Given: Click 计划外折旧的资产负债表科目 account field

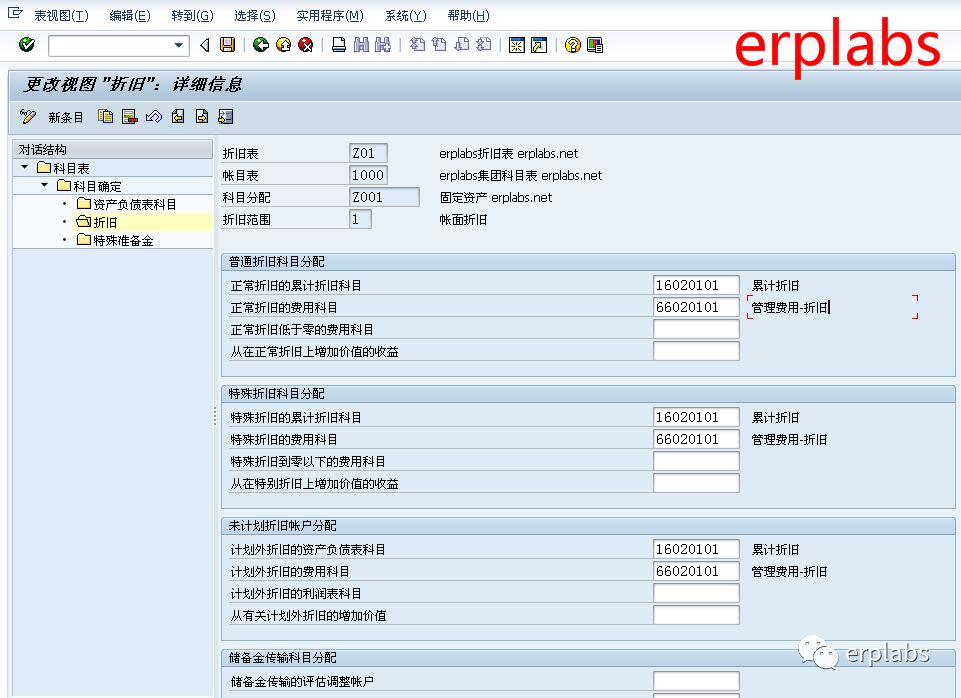Looking at the screenshot, I should click(696, 549).
